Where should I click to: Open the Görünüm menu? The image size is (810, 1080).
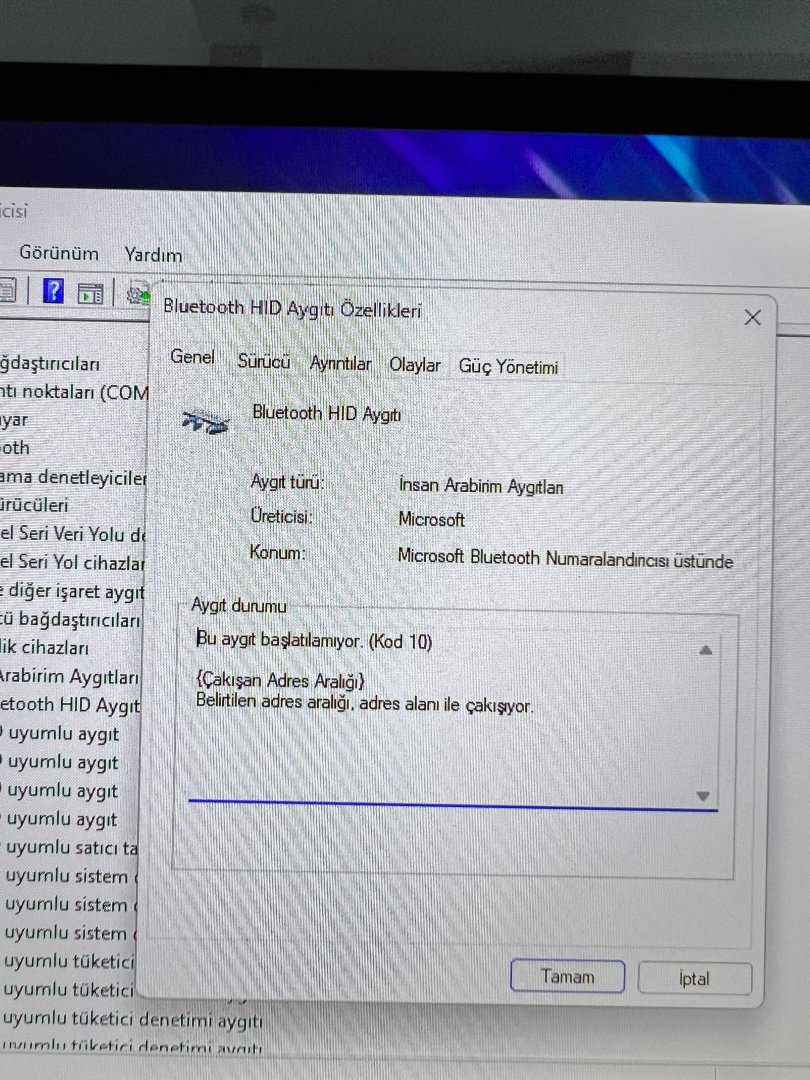[59, 253]
